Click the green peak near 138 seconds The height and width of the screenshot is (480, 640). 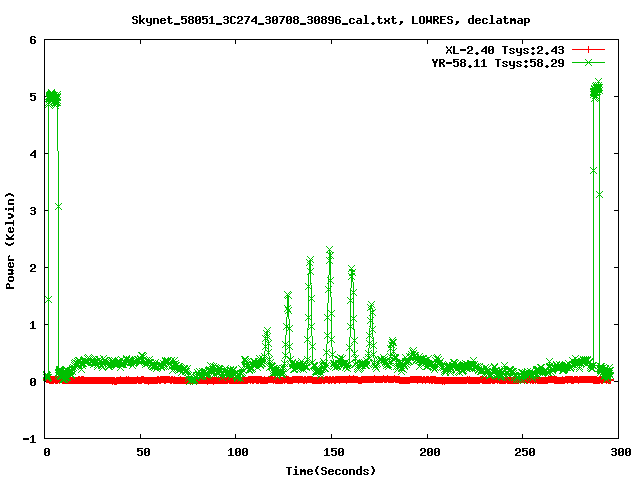click(x=310, y=263)
